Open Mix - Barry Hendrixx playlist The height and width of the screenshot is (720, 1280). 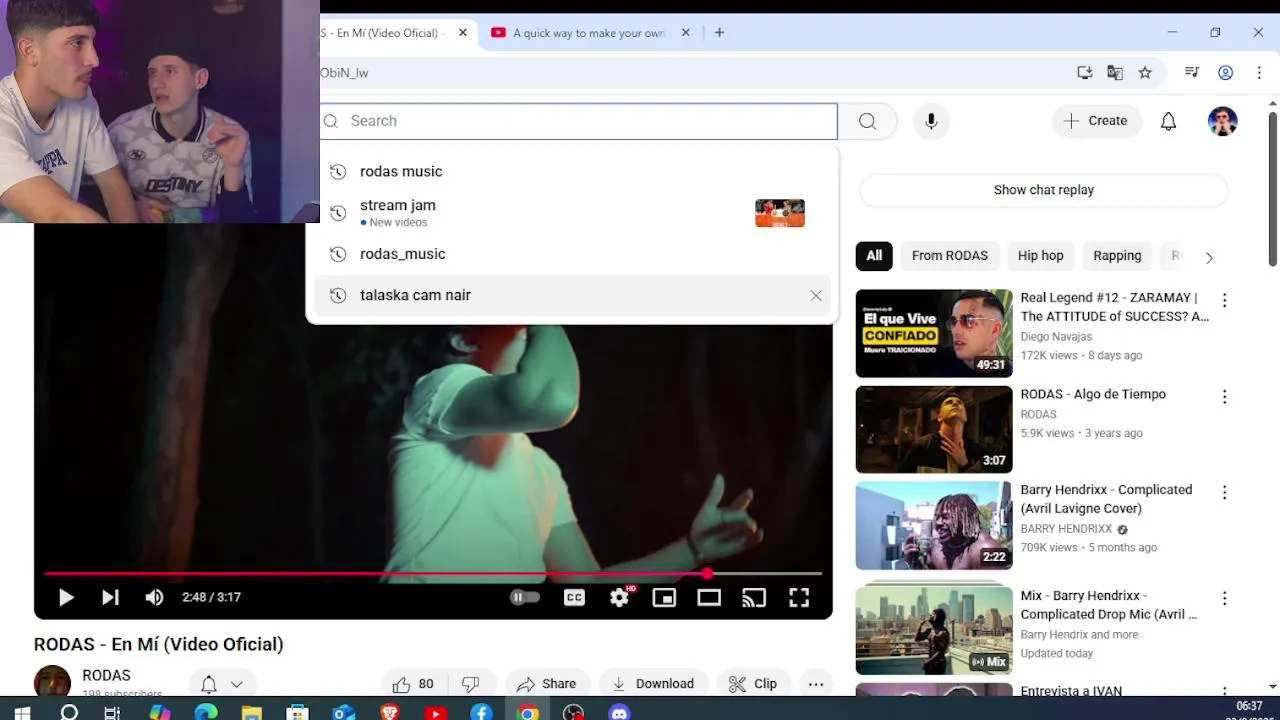pos(934,630)
